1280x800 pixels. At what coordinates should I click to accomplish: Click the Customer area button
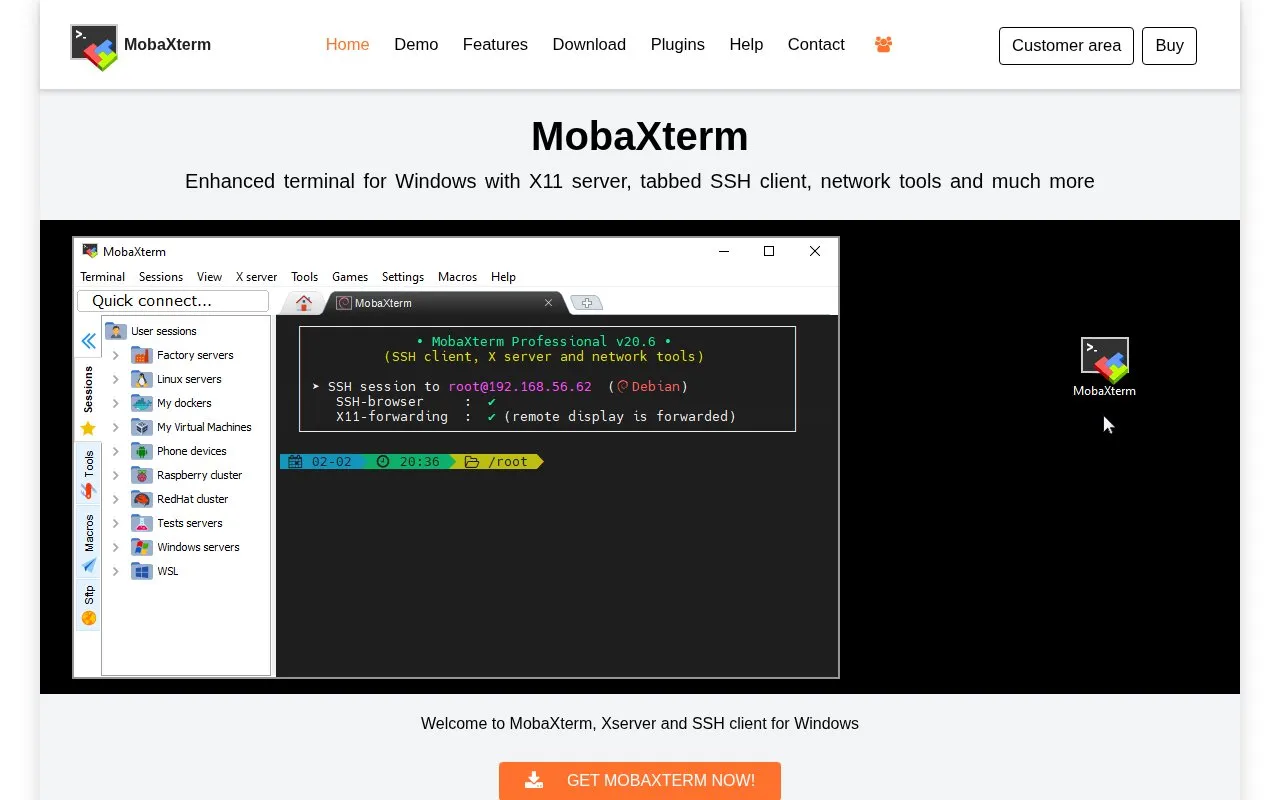pos(1066,45)
